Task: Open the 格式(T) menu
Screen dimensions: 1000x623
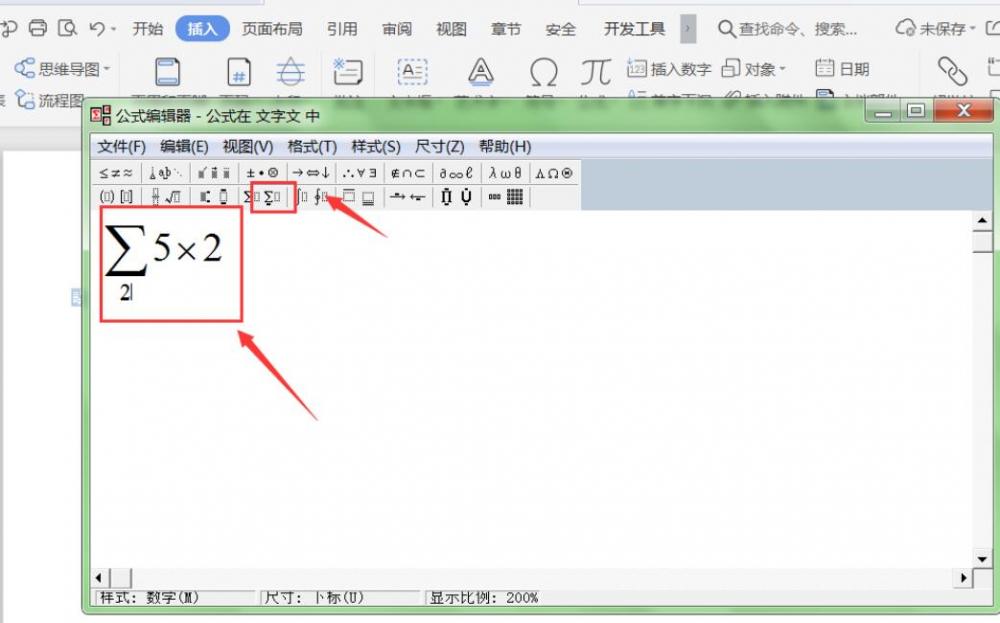Action: [312, 146]
